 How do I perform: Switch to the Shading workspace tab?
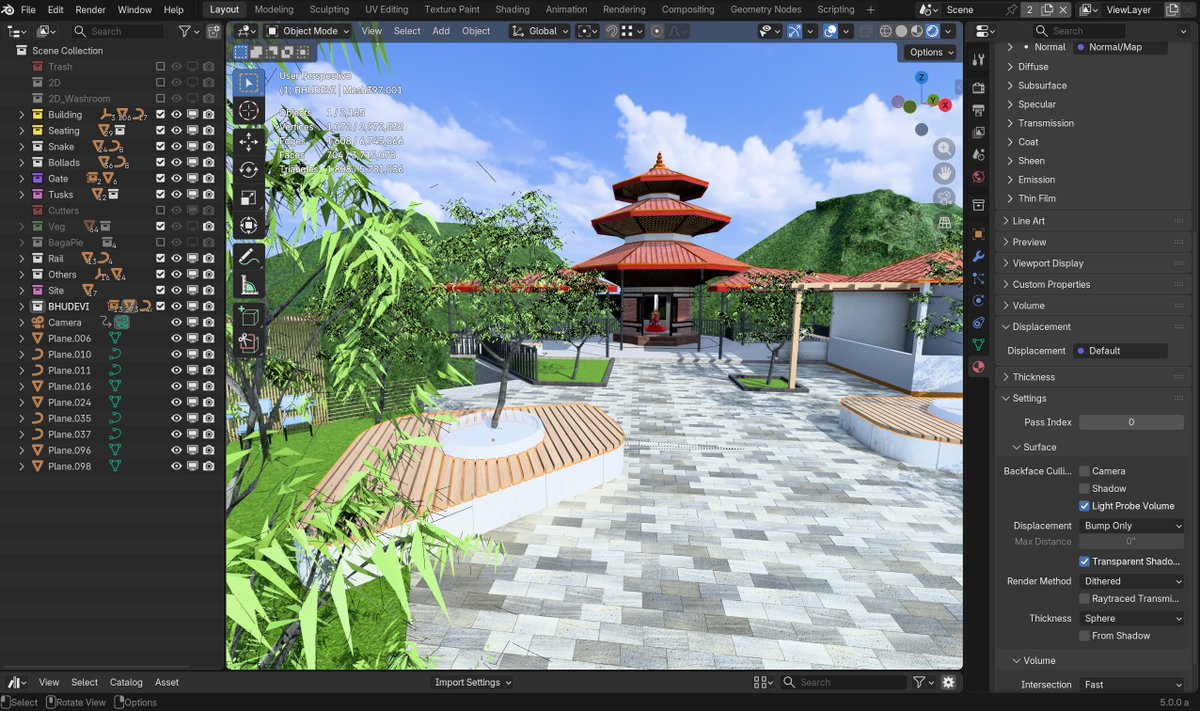pyautogui.click(x=512, y=9)
